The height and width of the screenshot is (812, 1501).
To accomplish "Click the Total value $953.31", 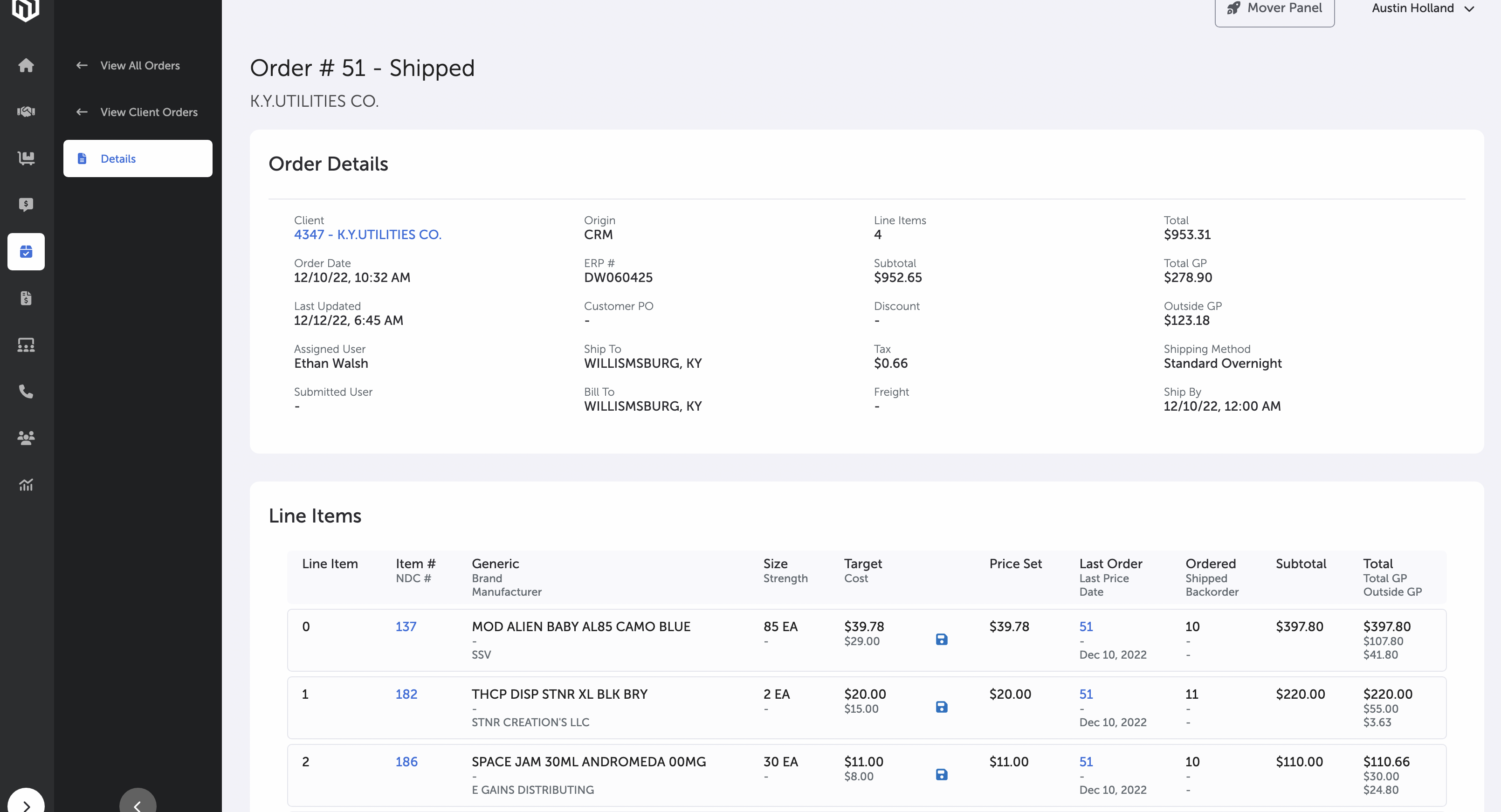I will coord(1187,235).
